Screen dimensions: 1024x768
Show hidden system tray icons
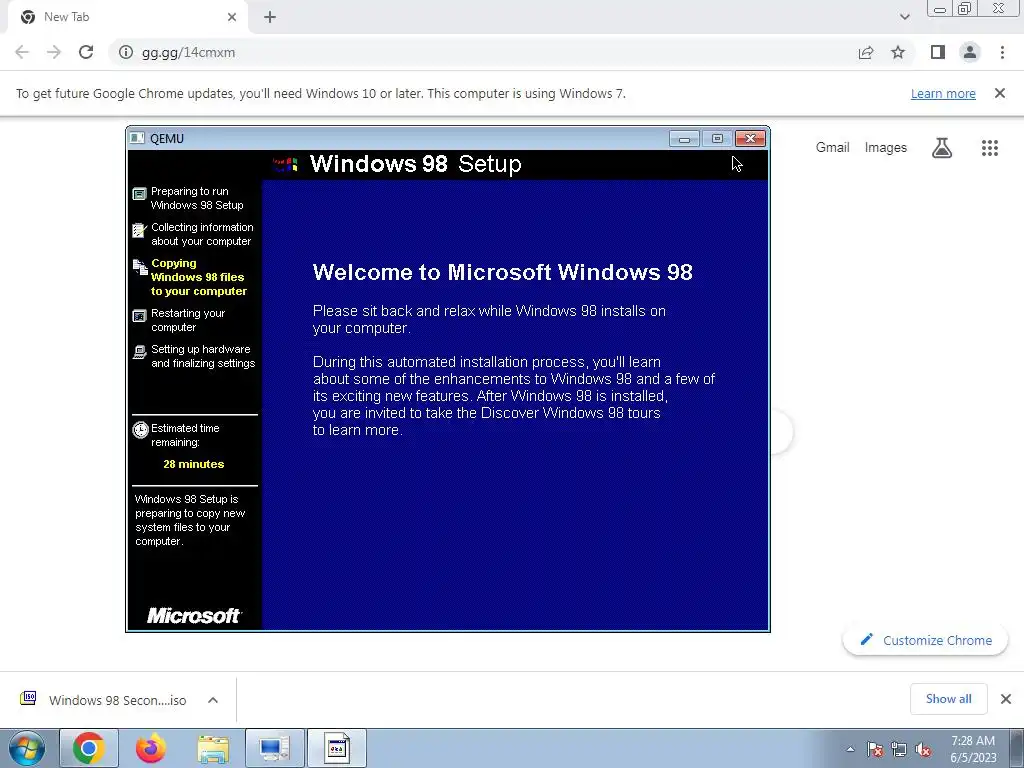click(850, 749)
